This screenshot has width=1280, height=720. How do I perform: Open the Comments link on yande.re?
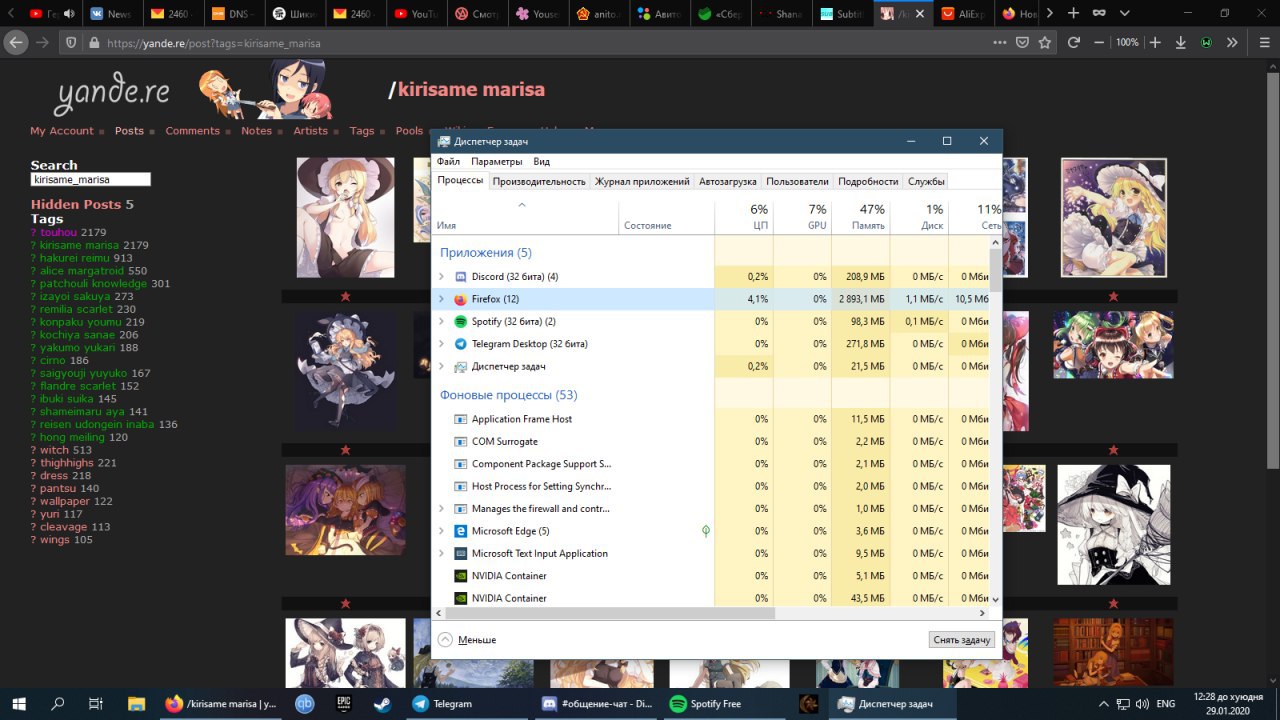[192, 131]
